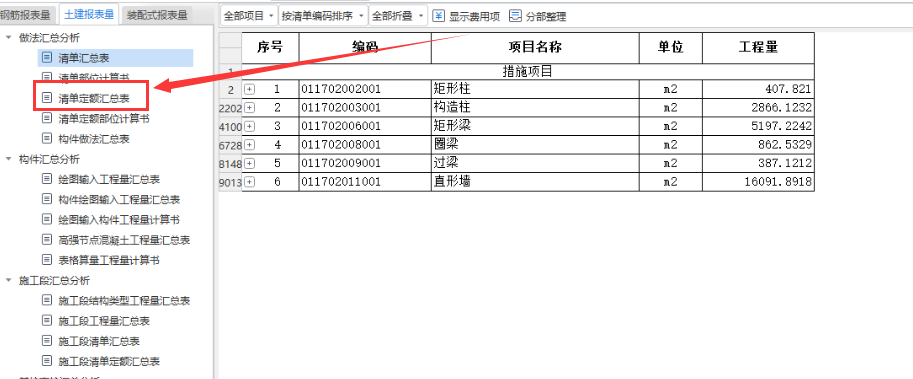
Task: Switch to 钢筋报表量 tab
Action: click(x=25, y=15)
